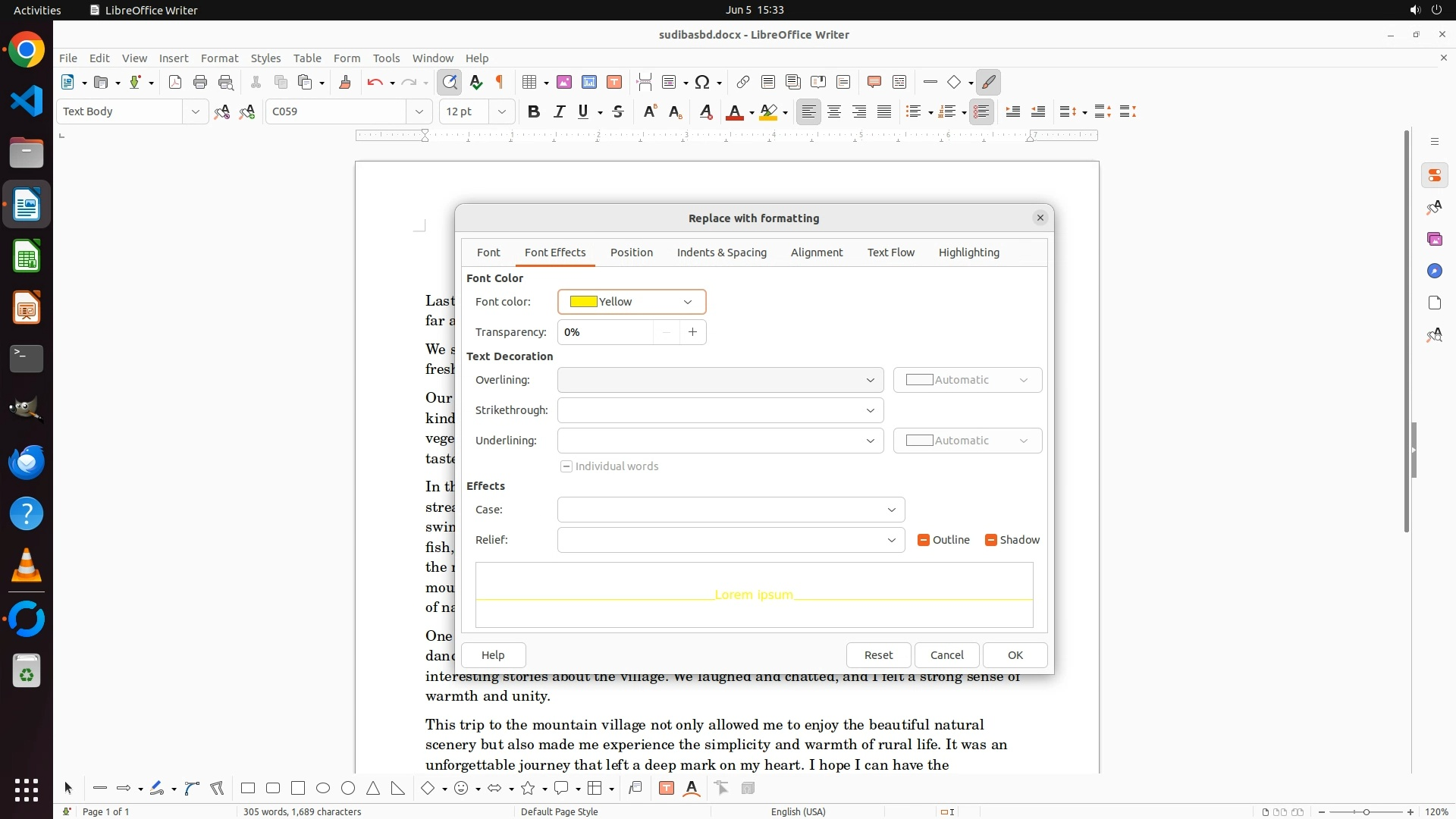1456x819 pixels.
Task: Open the Styles menu
Action: (265, 58)
